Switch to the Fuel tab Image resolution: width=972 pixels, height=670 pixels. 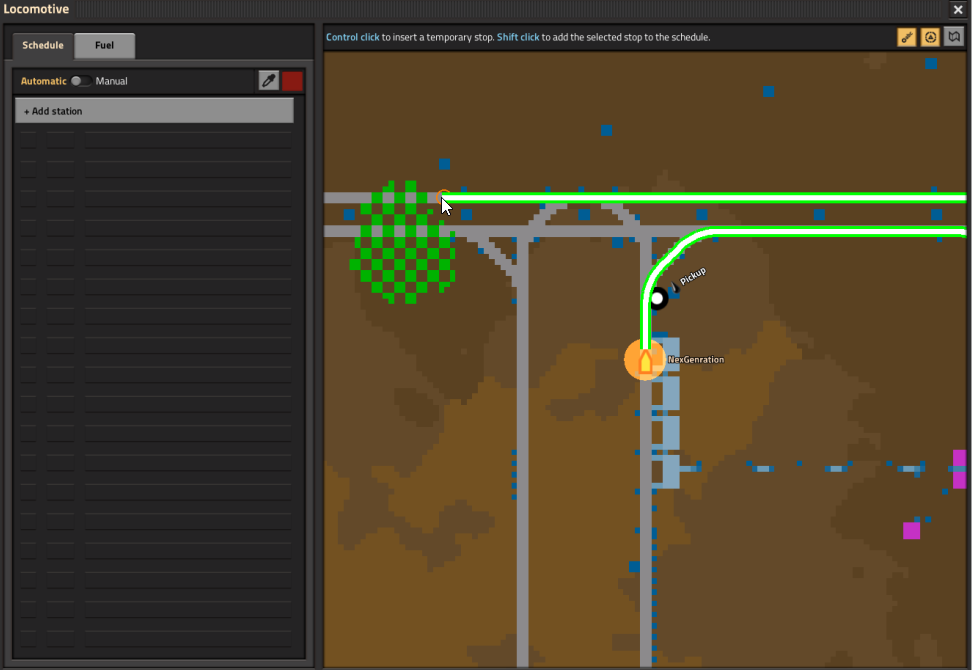click(x=104, y=45)
